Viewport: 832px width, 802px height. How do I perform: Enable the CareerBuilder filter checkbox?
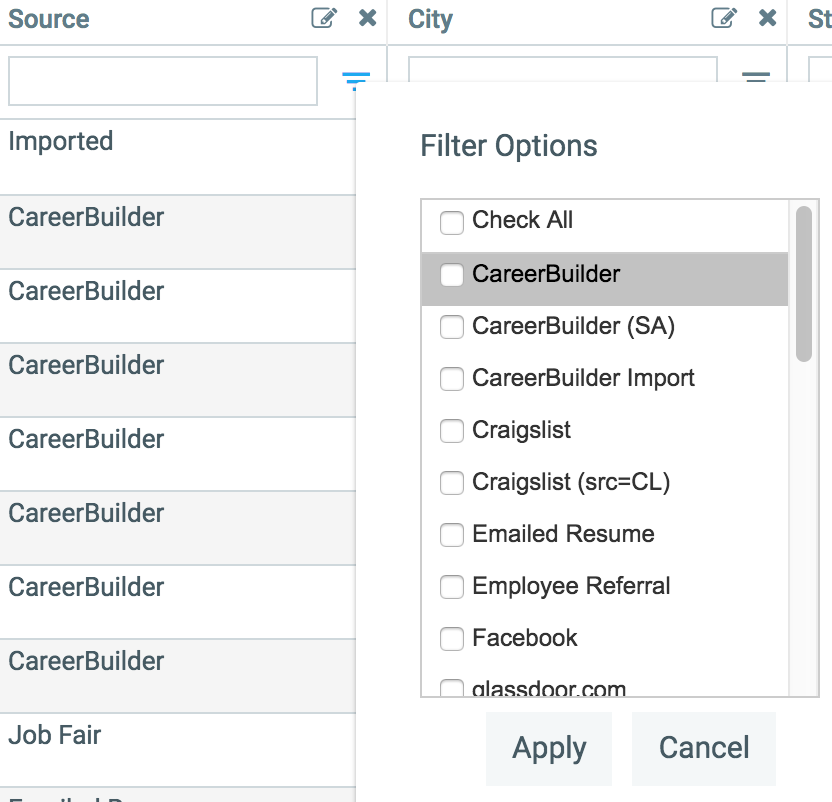click(452, 275)
